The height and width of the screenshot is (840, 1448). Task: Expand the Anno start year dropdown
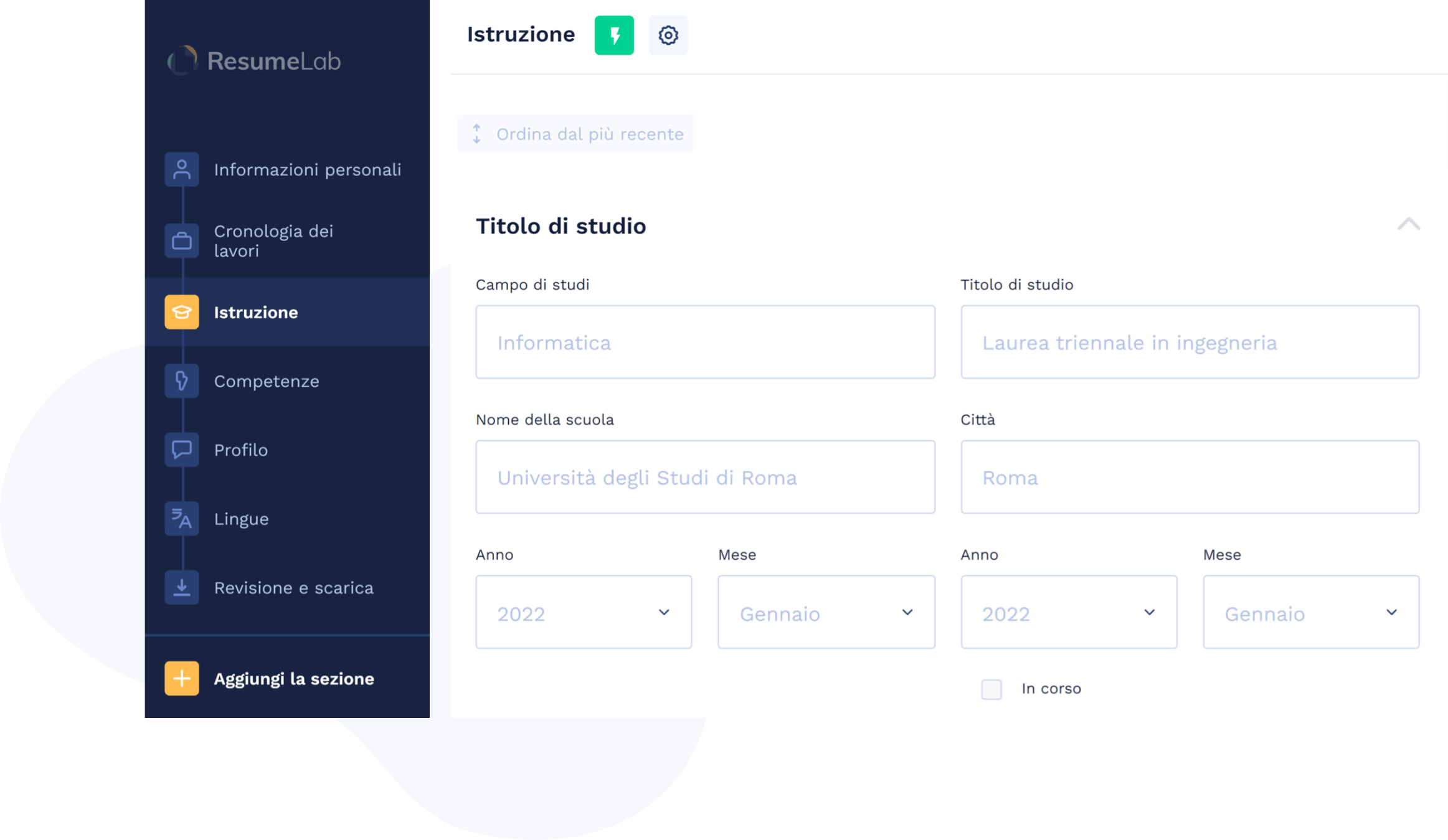click(583, 612)
